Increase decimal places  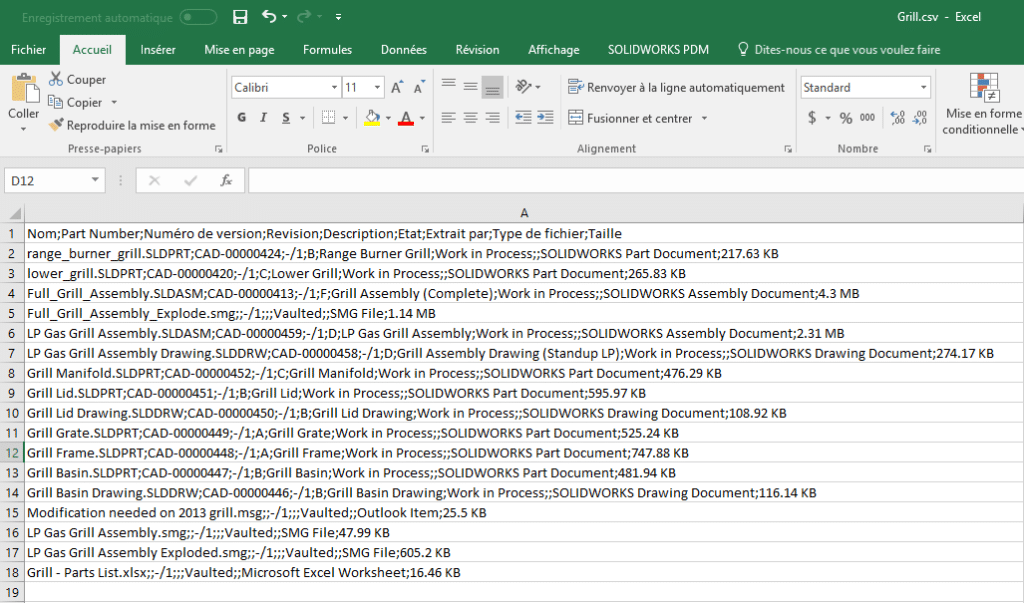898,118
